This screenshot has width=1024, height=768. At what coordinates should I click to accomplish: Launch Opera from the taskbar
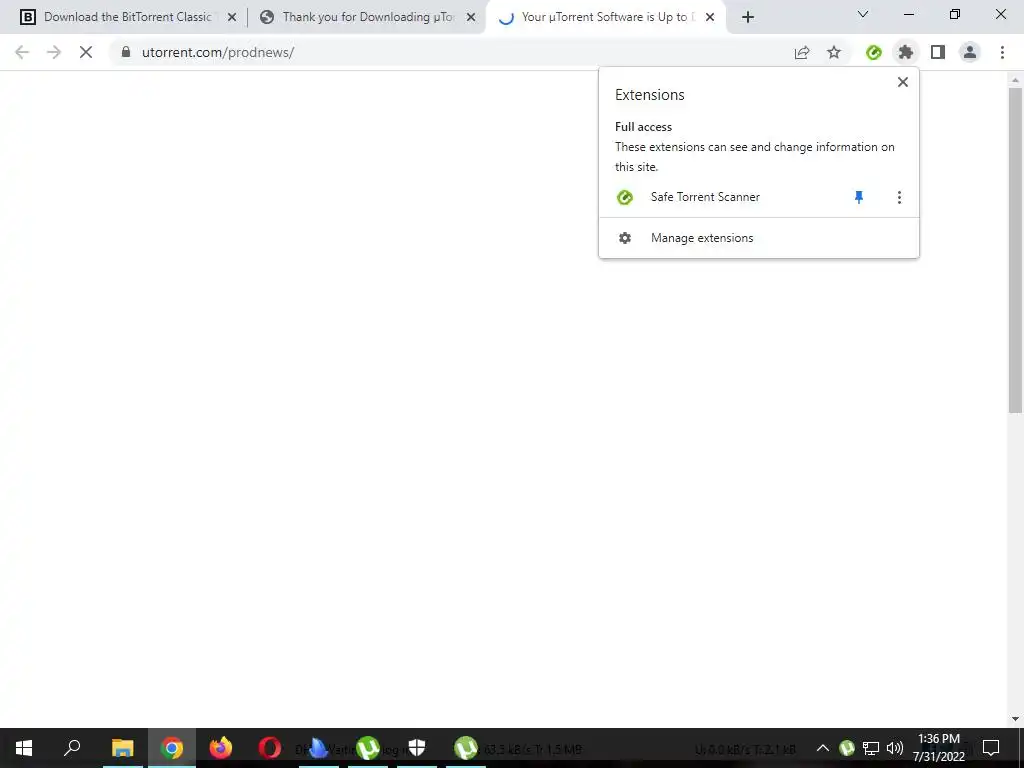tap(270, 748)
